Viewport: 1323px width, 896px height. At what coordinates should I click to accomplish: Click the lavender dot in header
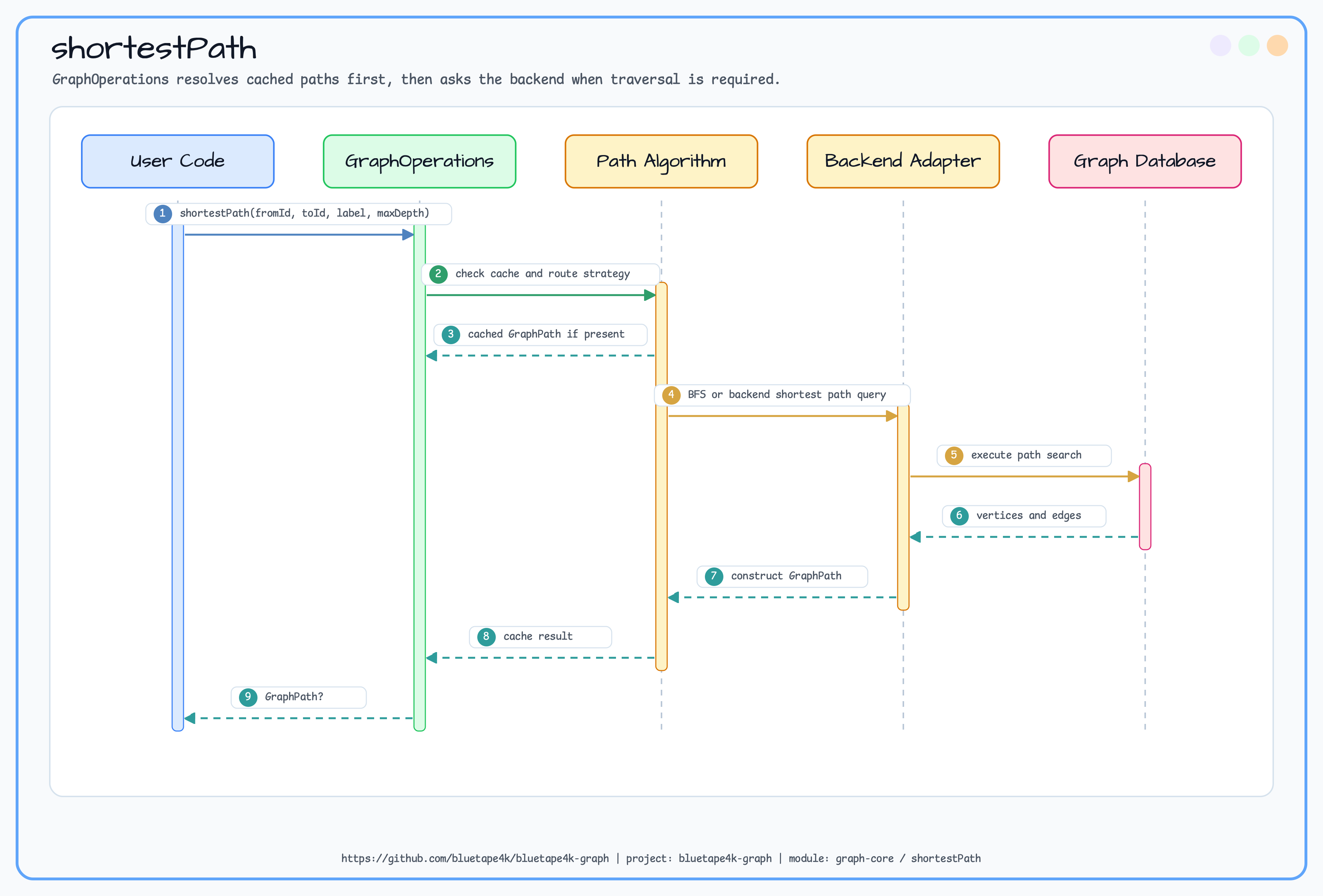(1221, 46)
